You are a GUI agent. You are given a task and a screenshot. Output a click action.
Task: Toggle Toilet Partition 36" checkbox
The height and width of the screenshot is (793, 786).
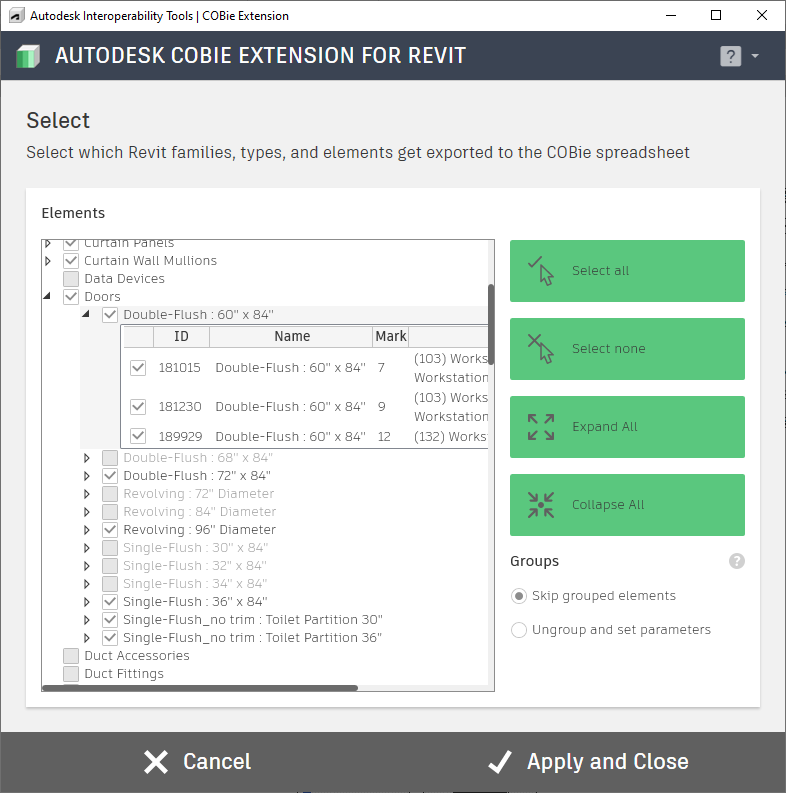tap(110, 638)
